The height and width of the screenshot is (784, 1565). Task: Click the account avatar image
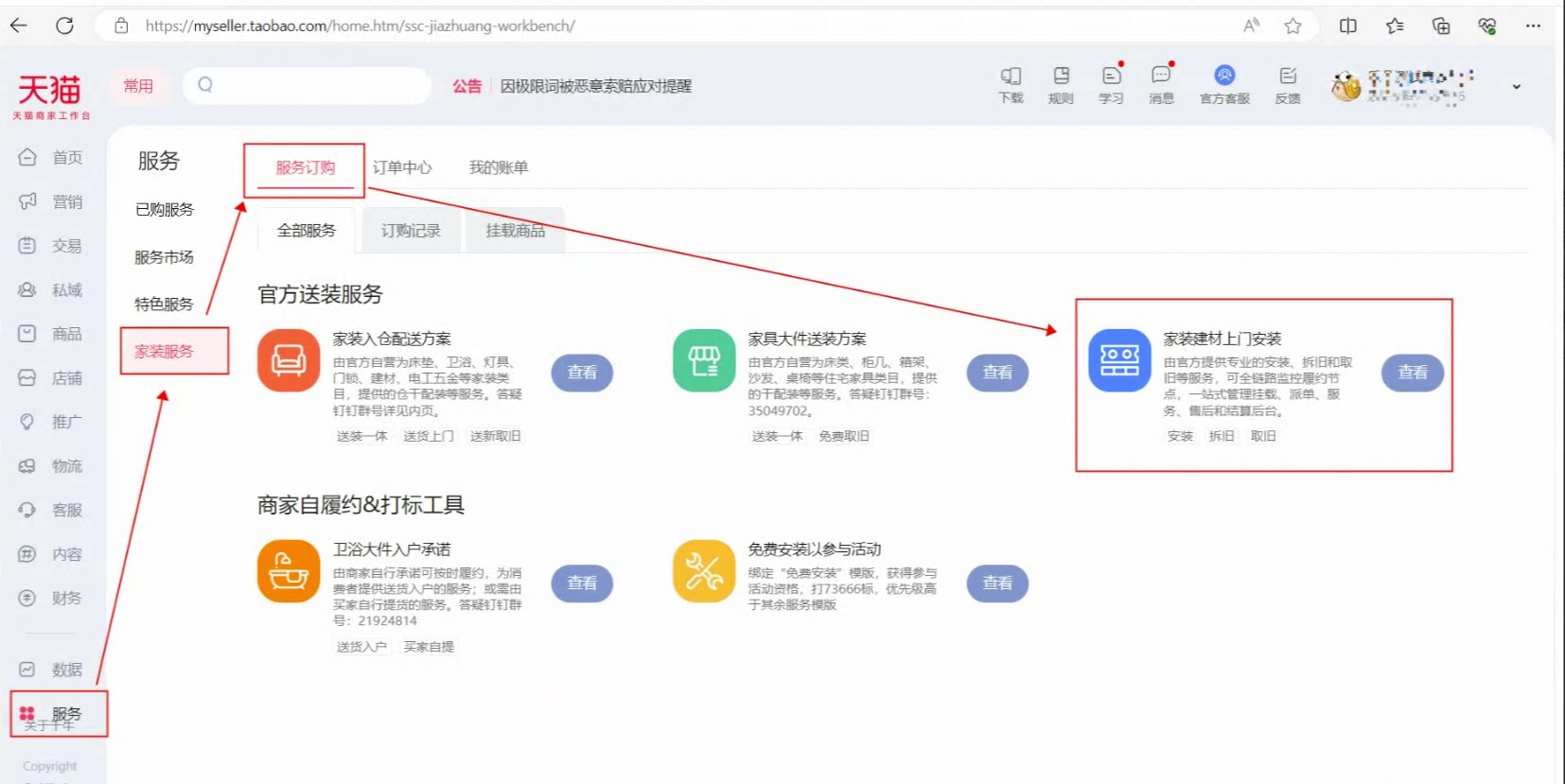coord(1345,86)
